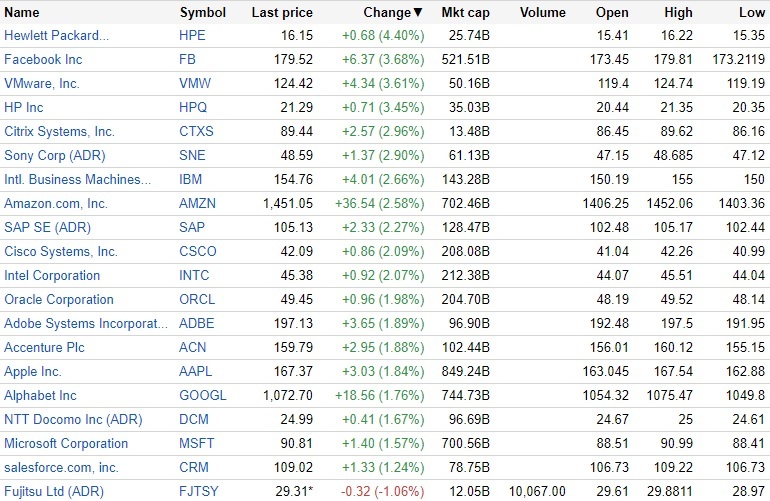Open Intel Corporation stock page

[52, 275]
